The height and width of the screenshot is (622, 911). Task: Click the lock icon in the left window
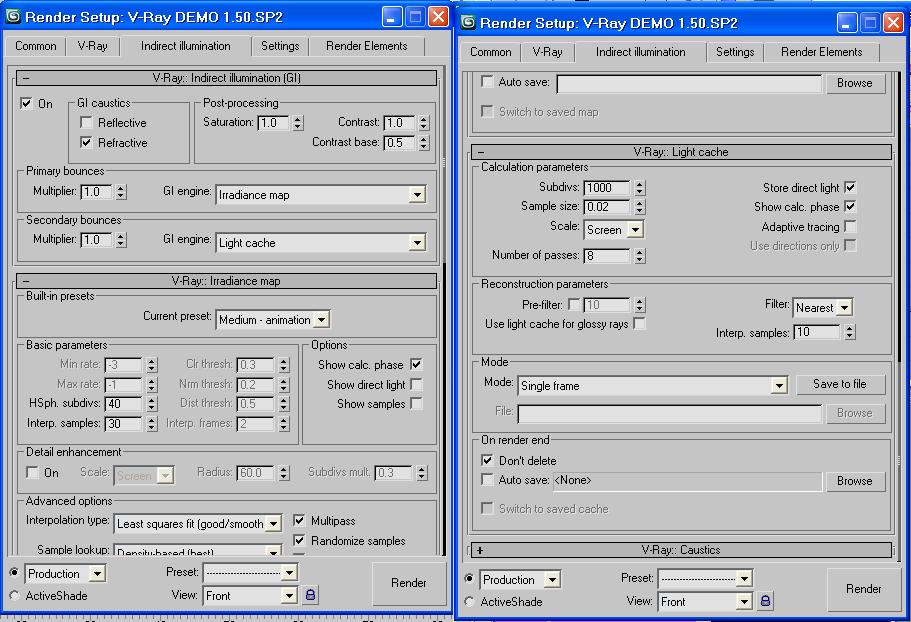310,595
